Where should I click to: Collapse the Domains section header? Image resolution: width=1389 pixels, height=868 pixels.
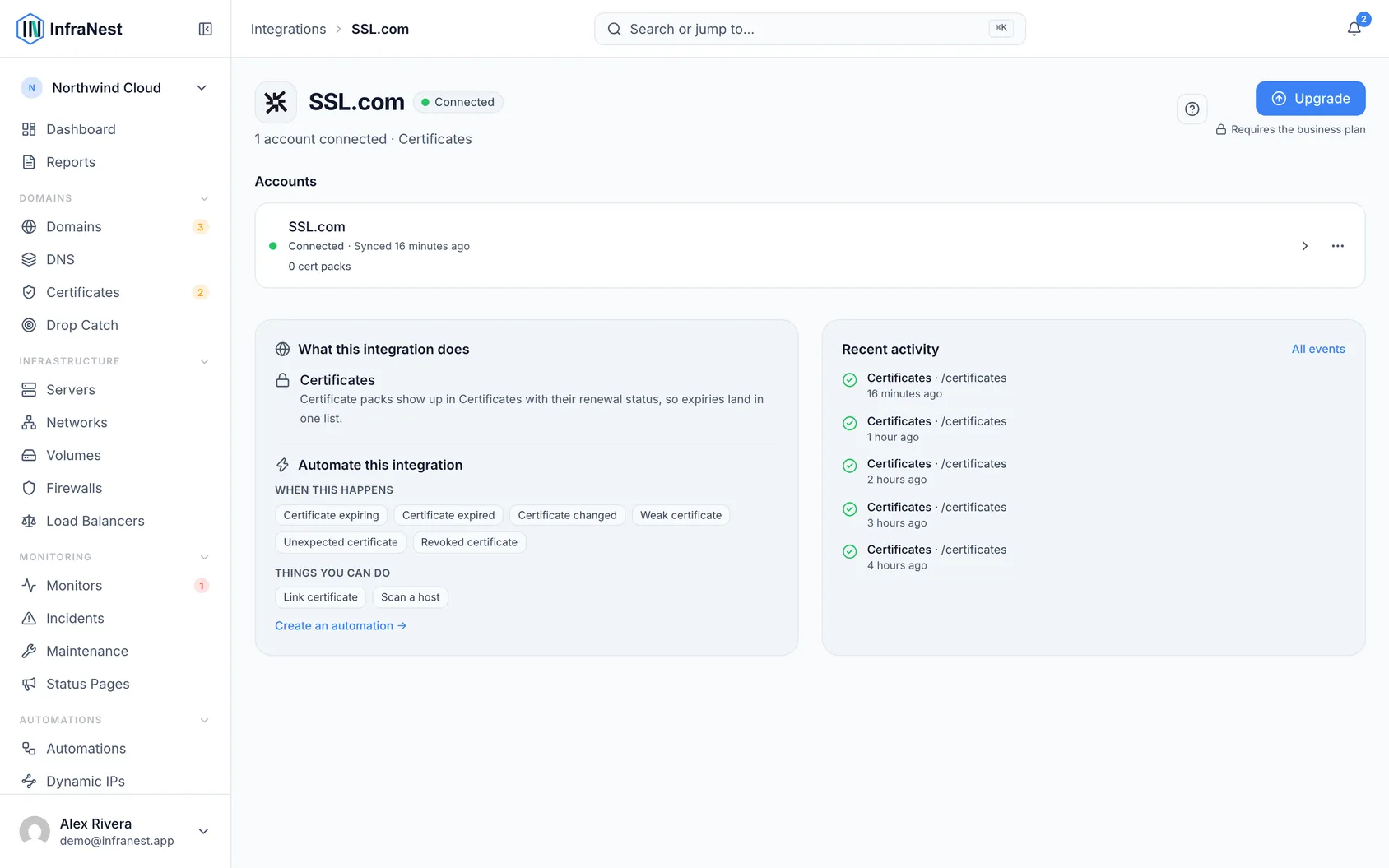pos(115,198)
